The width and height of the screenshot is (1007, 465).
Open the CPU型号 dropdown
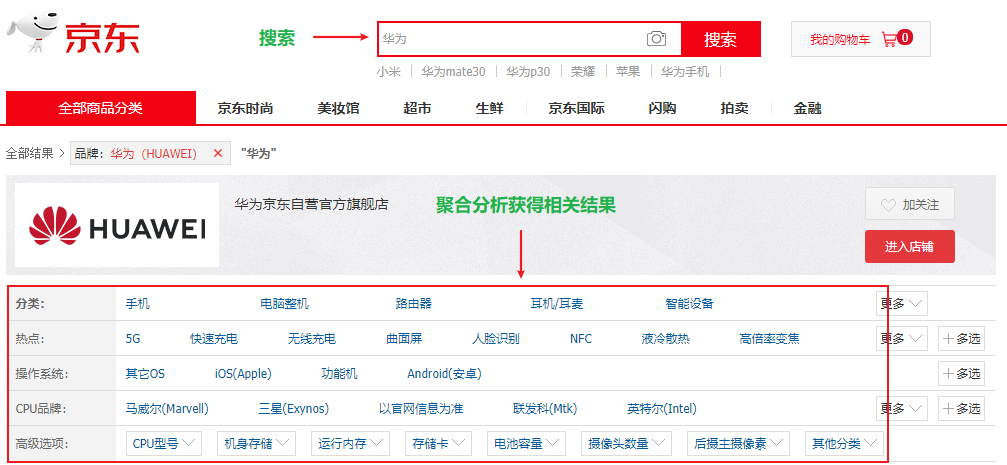coord(164,443)
